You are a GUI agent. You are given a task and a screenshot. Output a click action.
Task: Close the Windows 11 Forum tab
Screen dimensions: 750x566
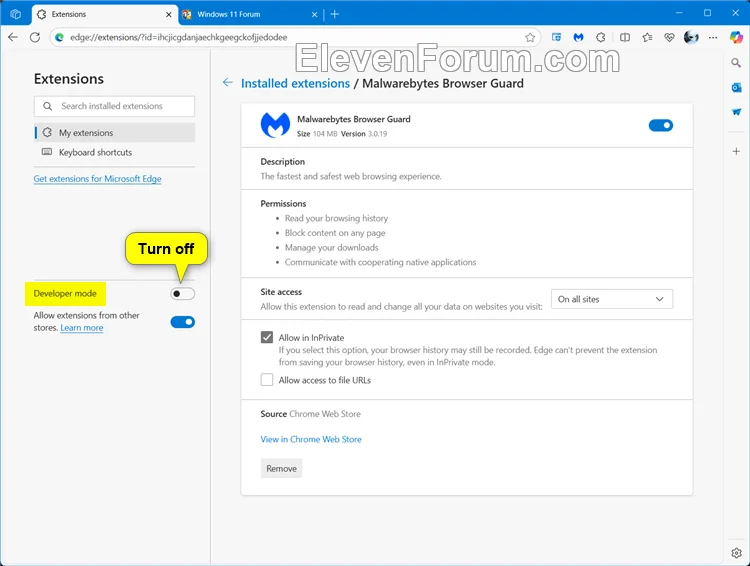pyautogui.click(x=314, y=15)
